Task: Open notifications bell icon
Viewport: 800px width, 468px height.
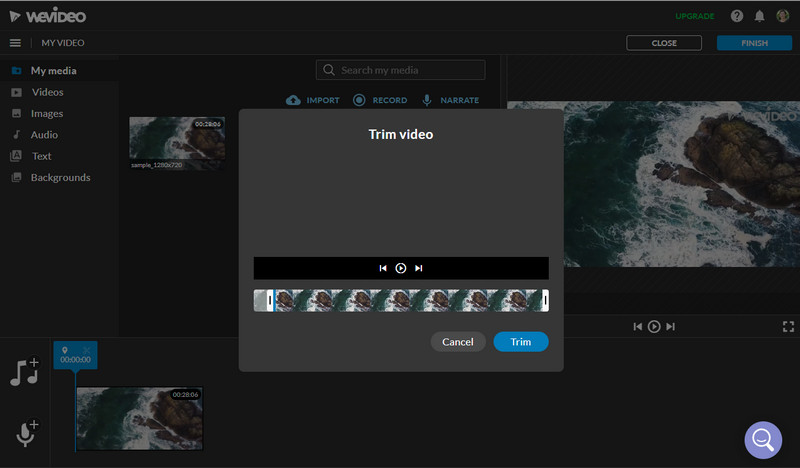Action: coord(760,16)
